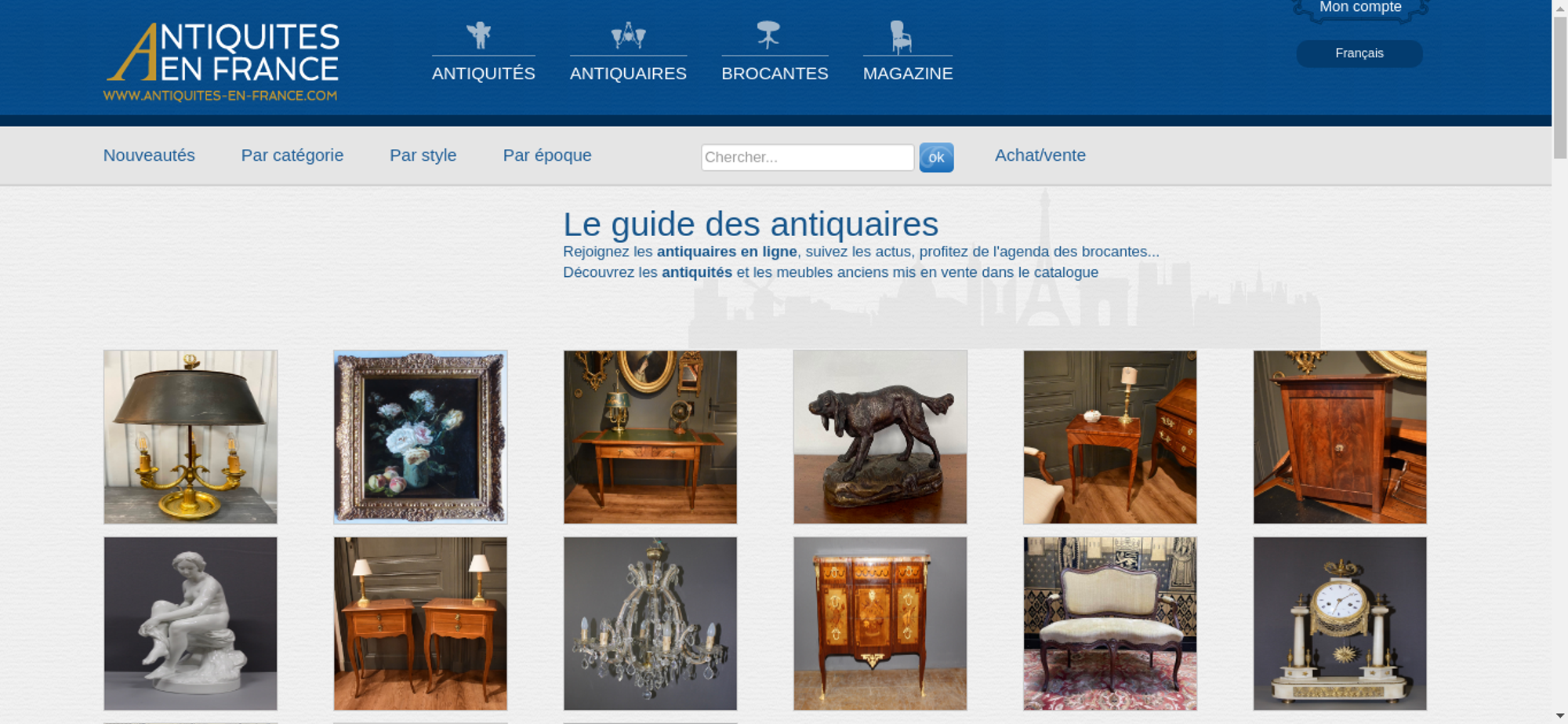1568x724 pixels.
Task: Open the Antiquites en France logo homepage
Action: [x=222, y=62]
